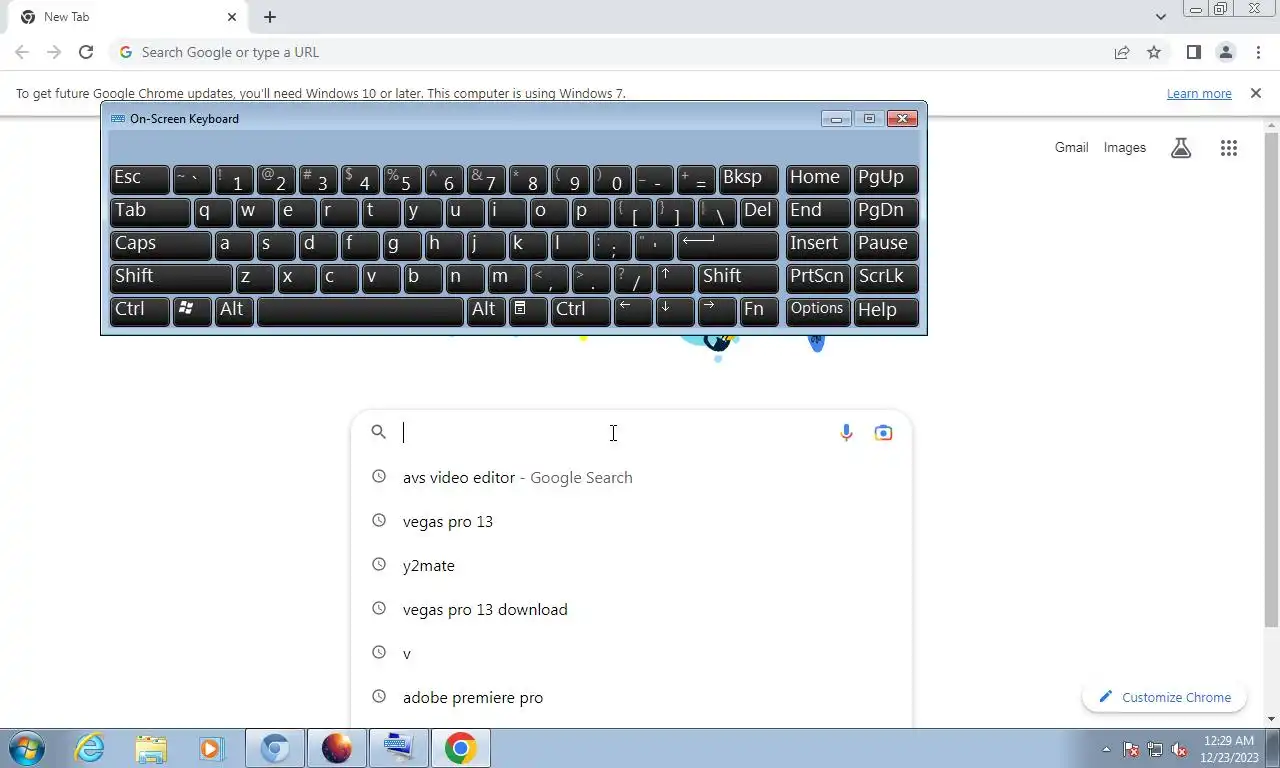Choose 'adobe premiere pro' suggestion
The height and width of the screenshot is (768, 1280).
[631, 697]
